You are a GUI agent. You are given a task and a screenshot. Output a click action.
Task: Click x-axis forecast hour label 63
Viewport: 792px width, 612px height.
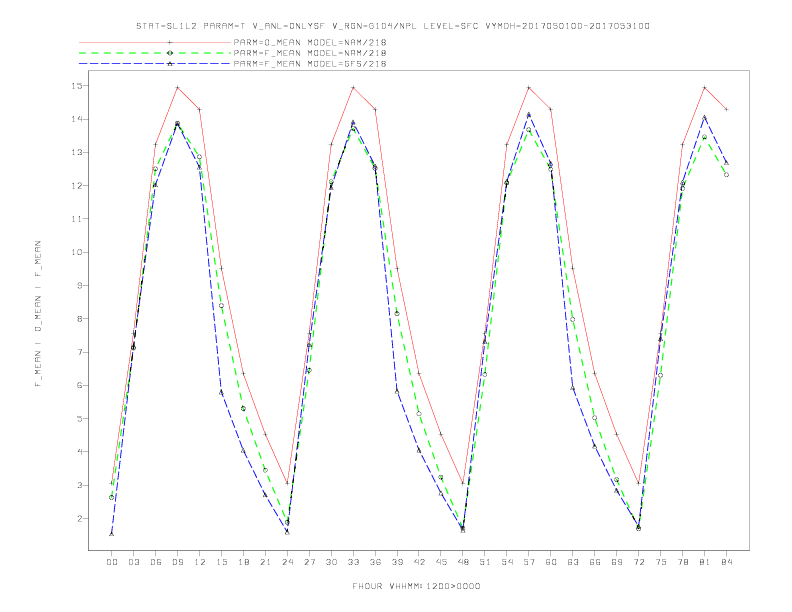[573, 562]
